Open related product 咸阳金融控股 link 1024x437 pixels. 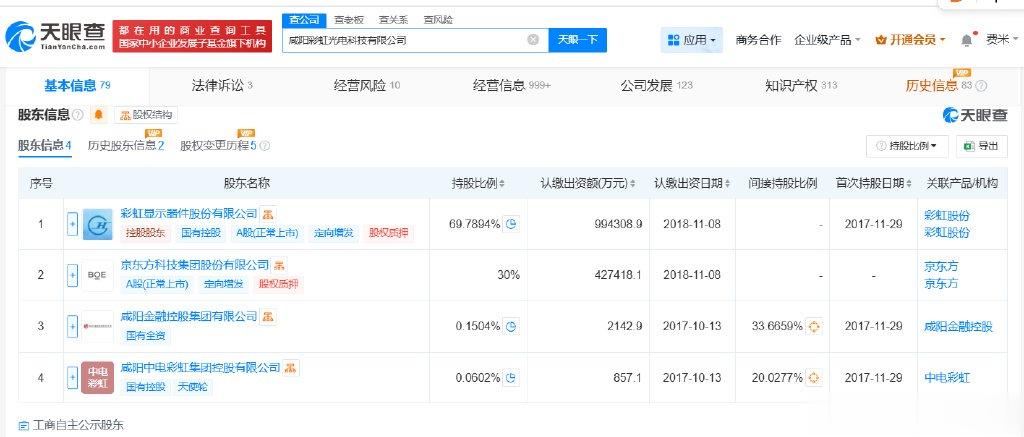click(x=959, y=326)
